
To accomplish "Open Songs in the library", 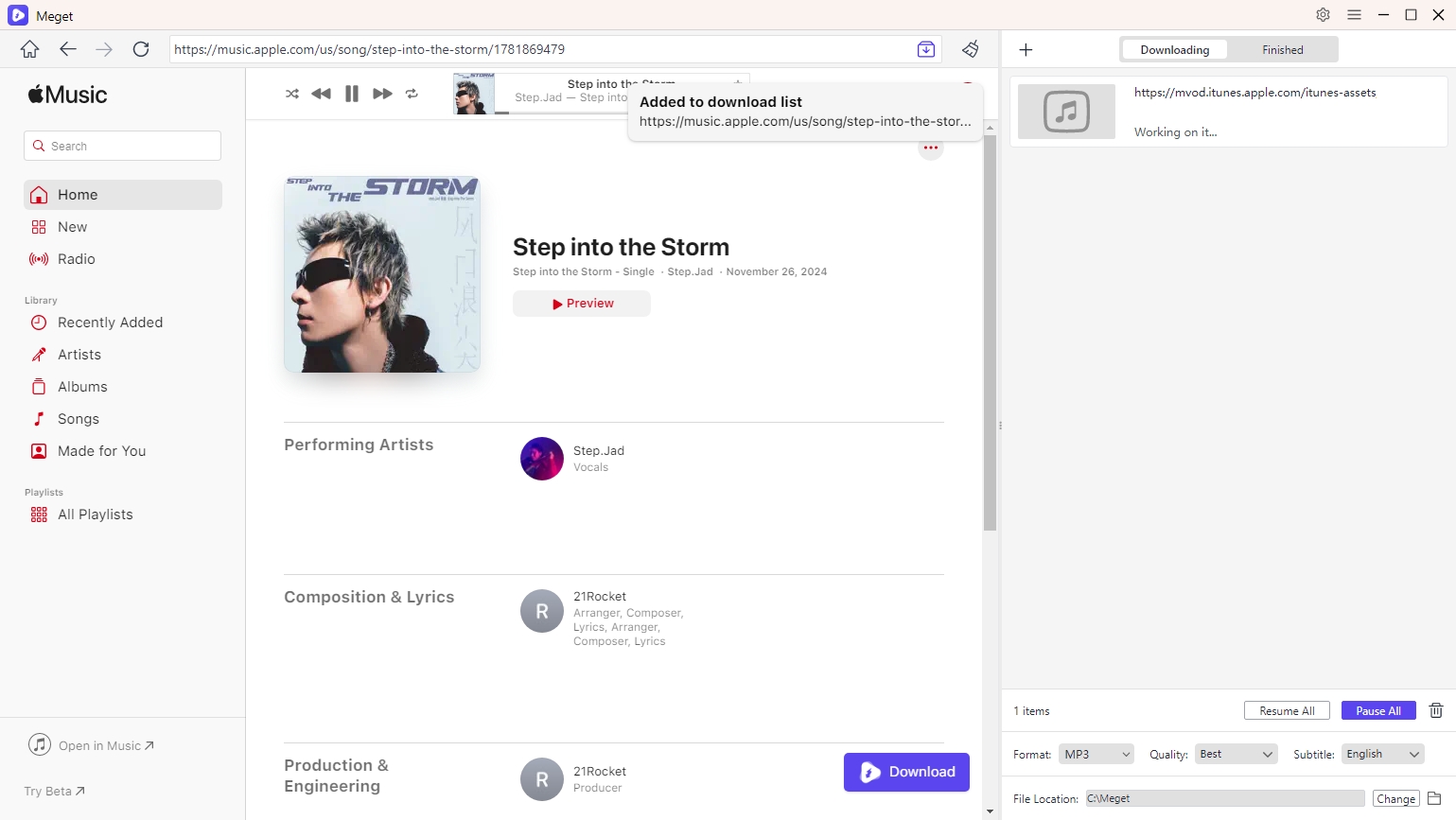I will [123, 419].
